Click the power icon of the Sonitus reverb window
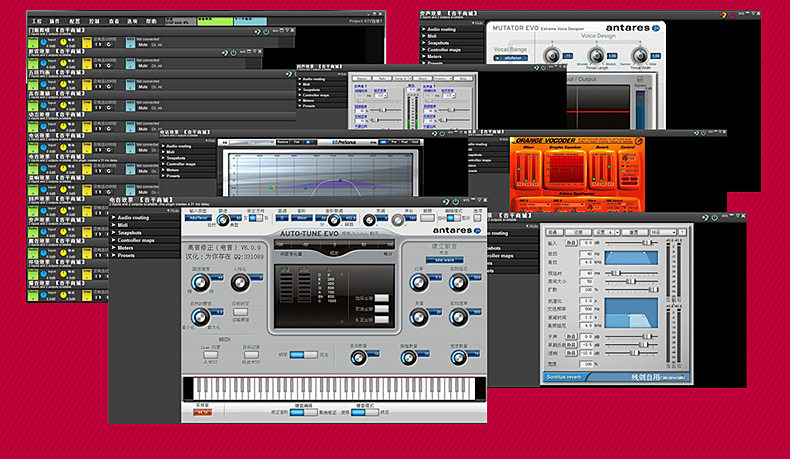The width and height of the screenshot is (790, 459). [x=714, y=217]
